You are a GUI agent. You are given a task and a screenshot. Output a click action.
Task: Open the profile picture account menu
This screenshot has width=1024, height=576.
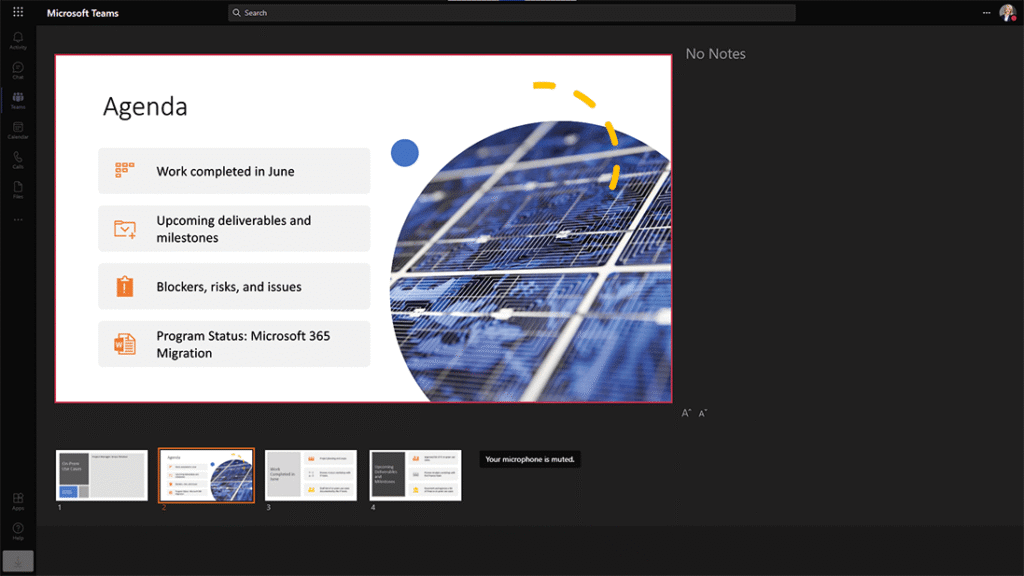(1007, 13)
